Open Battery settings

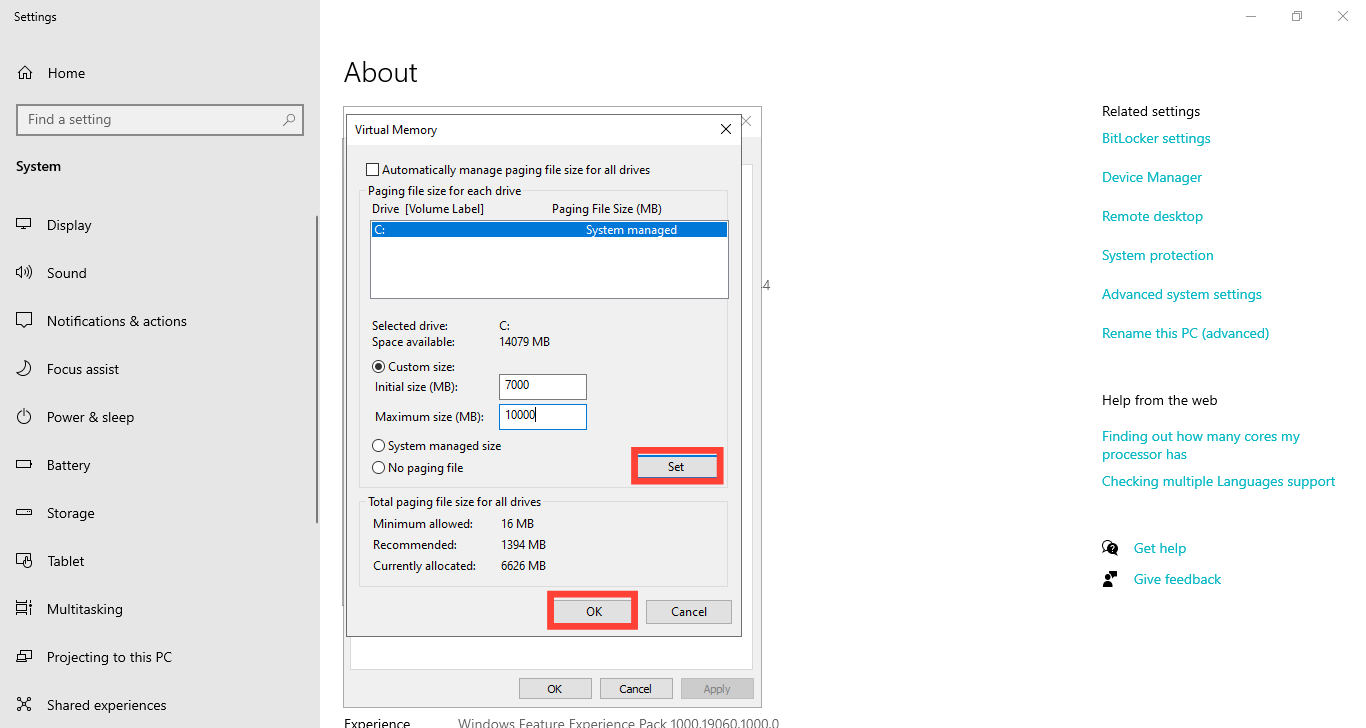(72, 464)
